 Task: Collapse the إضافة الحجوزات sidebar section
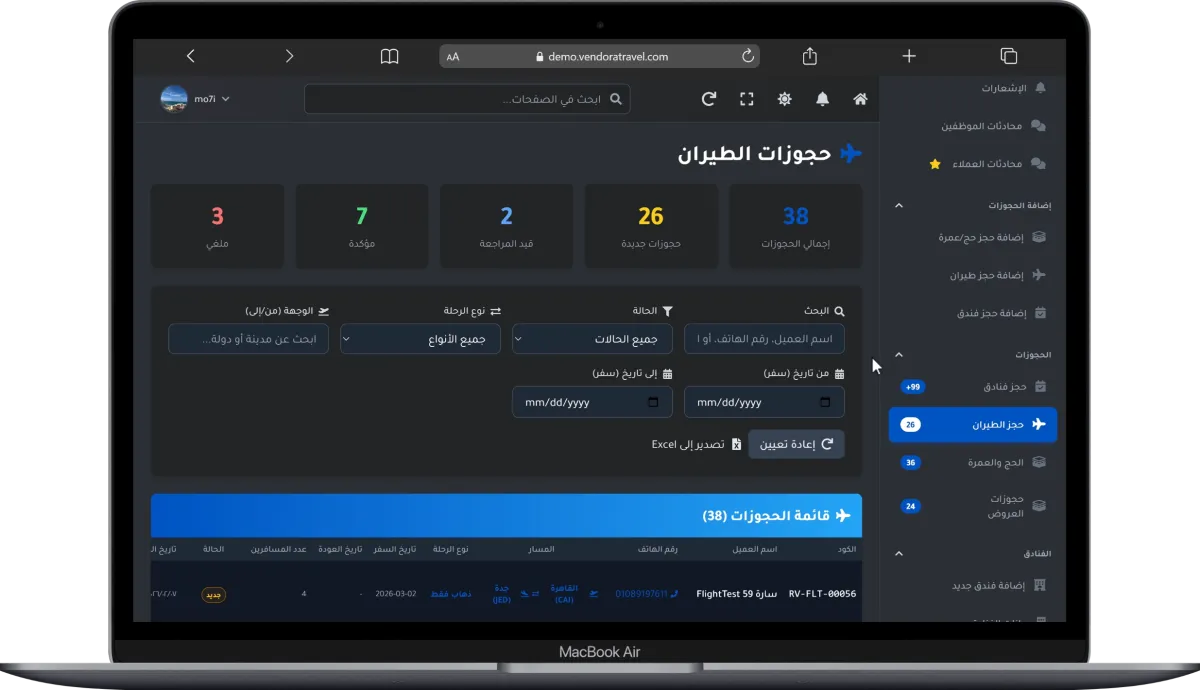898,205
